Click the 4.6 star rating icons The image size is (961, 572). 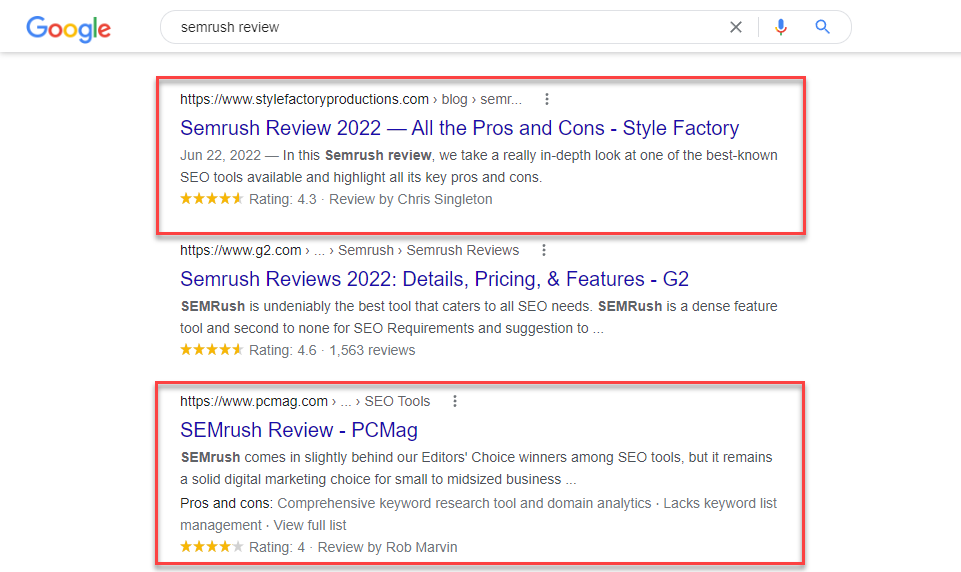pyautogui.click(x=211, y=349)
